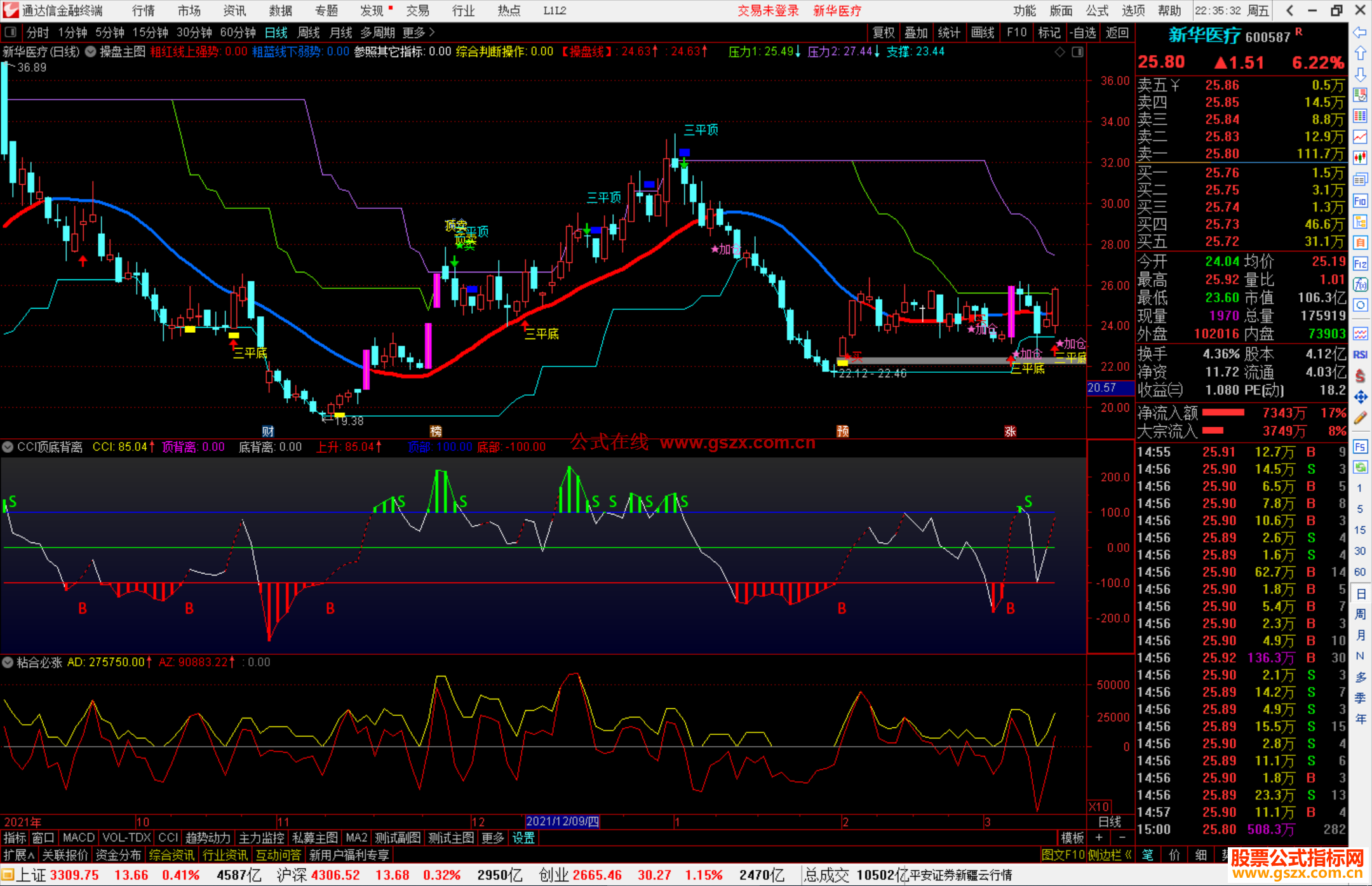The height and width of the screenshot is (886, 1372).
Task: Open the 行情 menu
Action: tap(144, 10)
